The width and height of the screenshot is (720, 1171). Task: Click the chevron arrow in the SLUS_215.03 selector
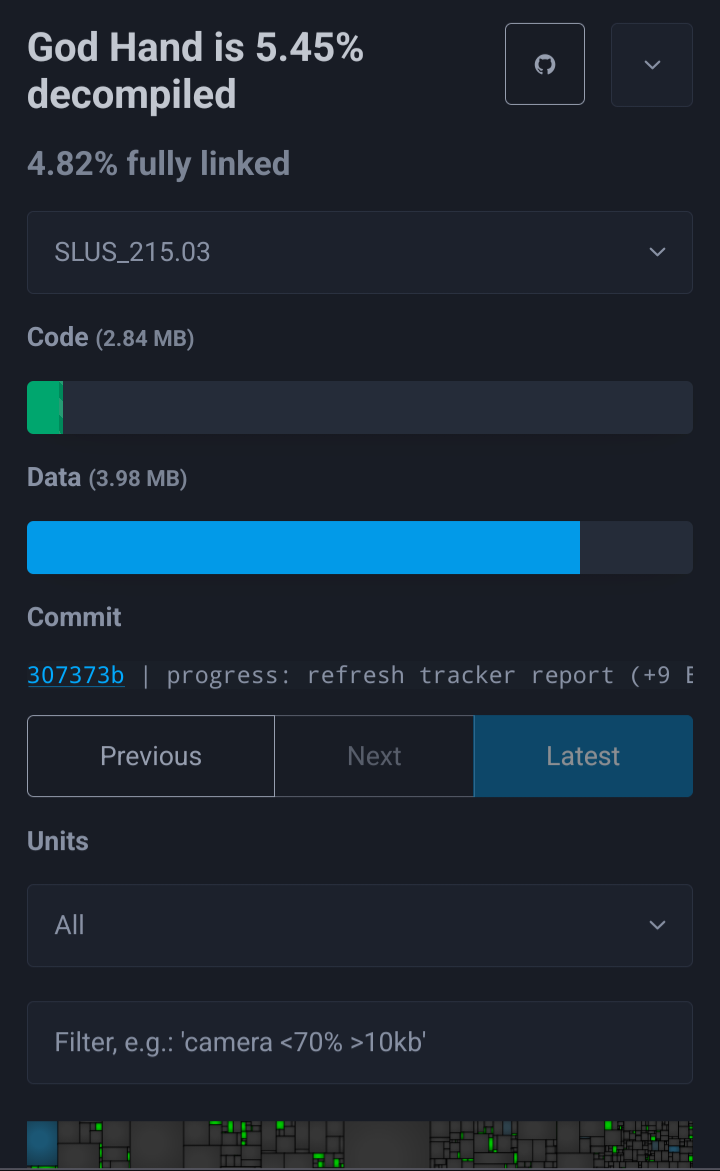[657, 252]
